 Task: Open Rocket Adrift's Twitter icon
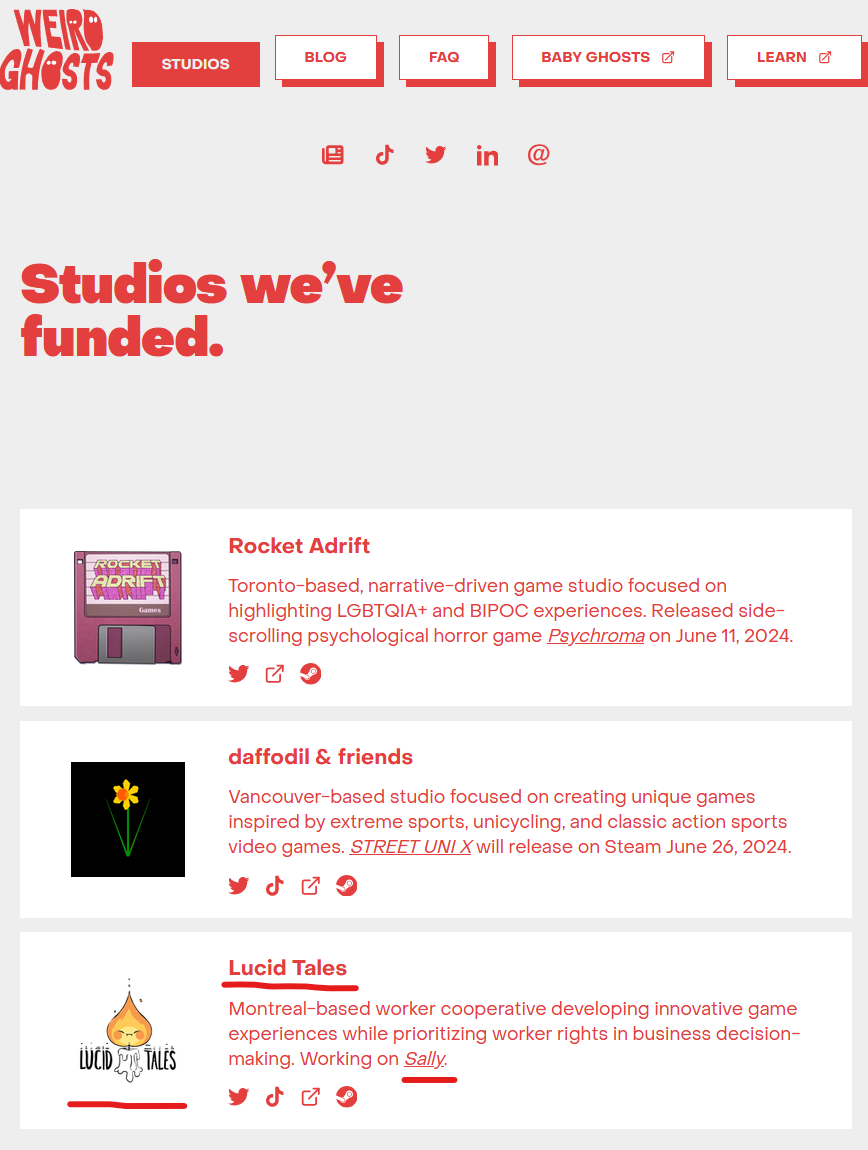click(238, 674)
